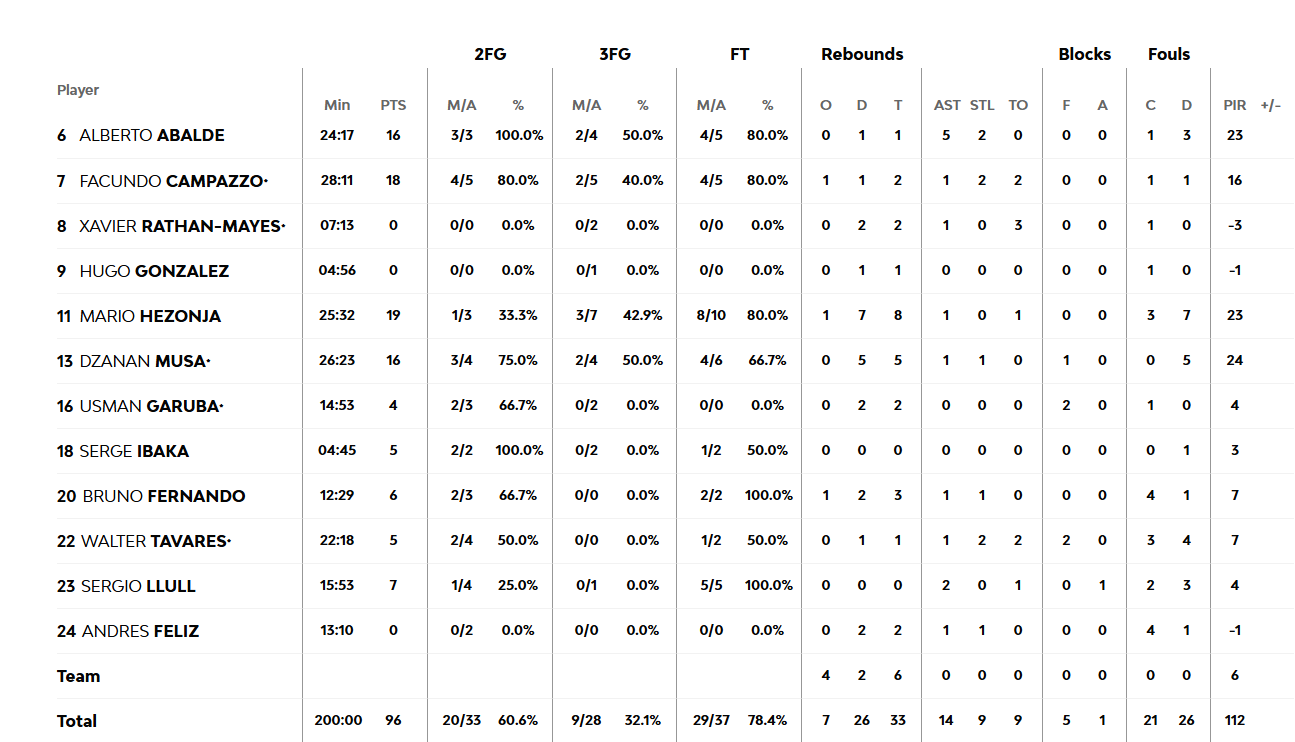This screenshot has height=742, width=1295.
Task: Select Usman Garuba player name
Action: pos(151,406)
